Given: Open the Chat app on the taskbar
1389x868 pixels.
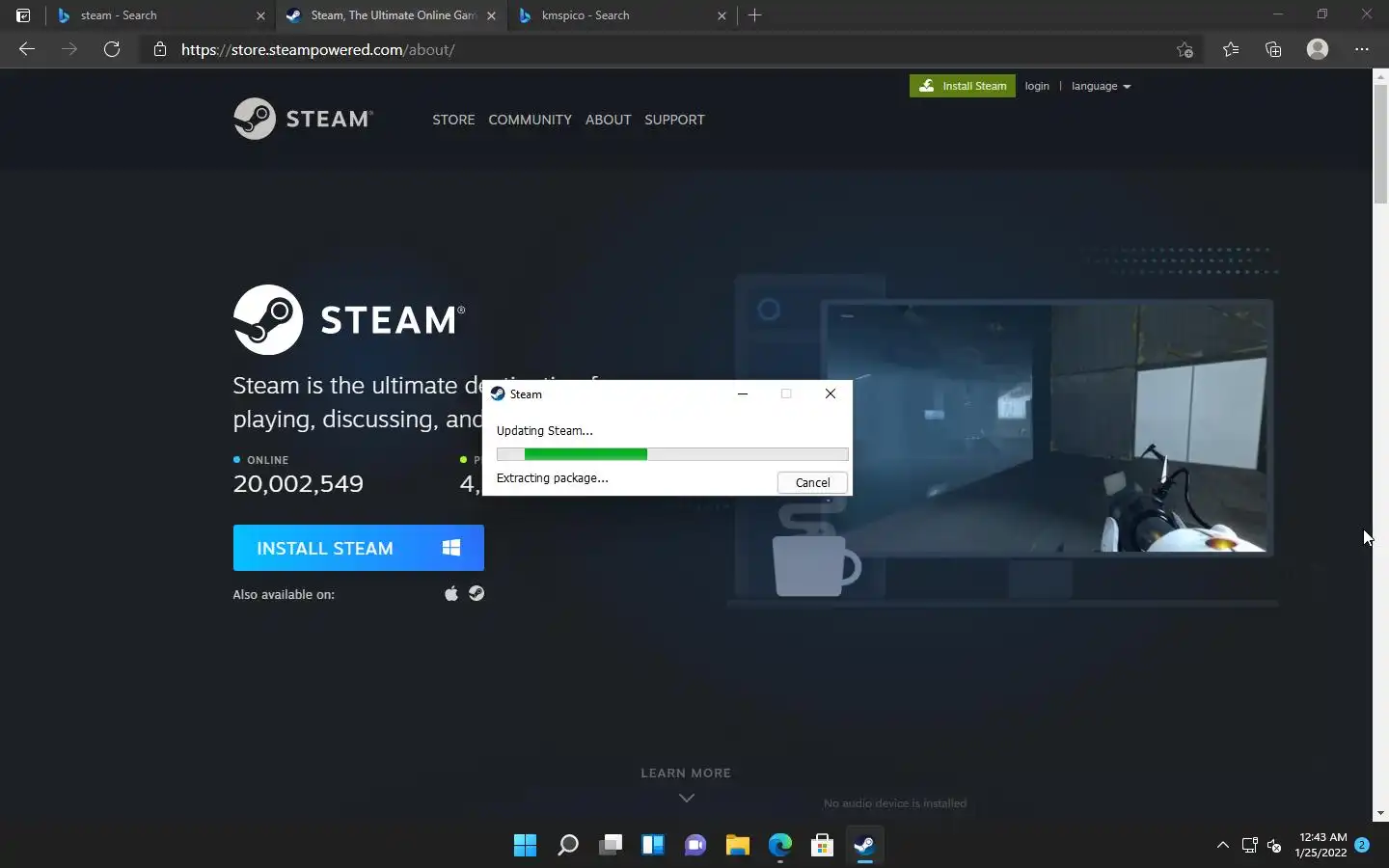Looking at the screenshot, I should (695, 846).
